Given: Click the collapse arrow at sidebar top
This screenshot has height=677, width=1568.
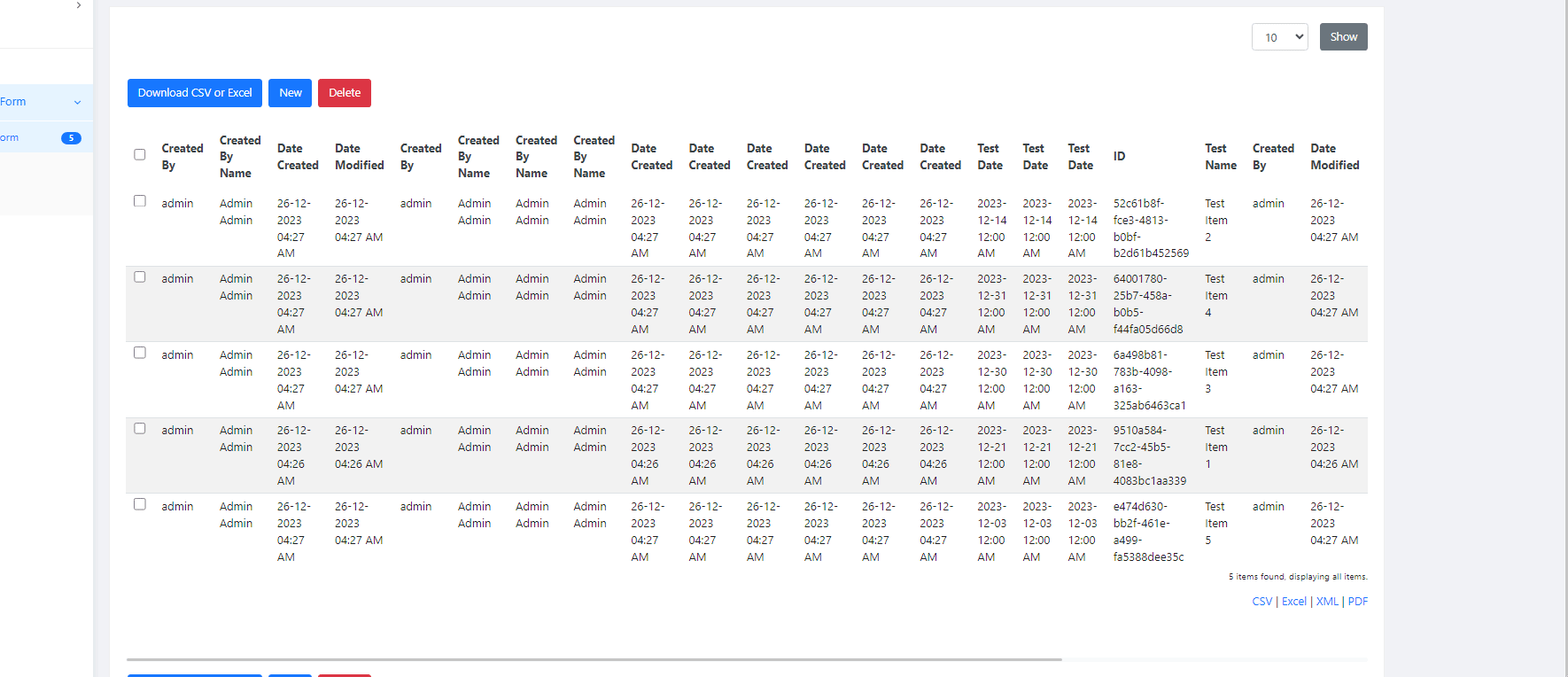Looking at the screenshot, I should tap(79, 5).
